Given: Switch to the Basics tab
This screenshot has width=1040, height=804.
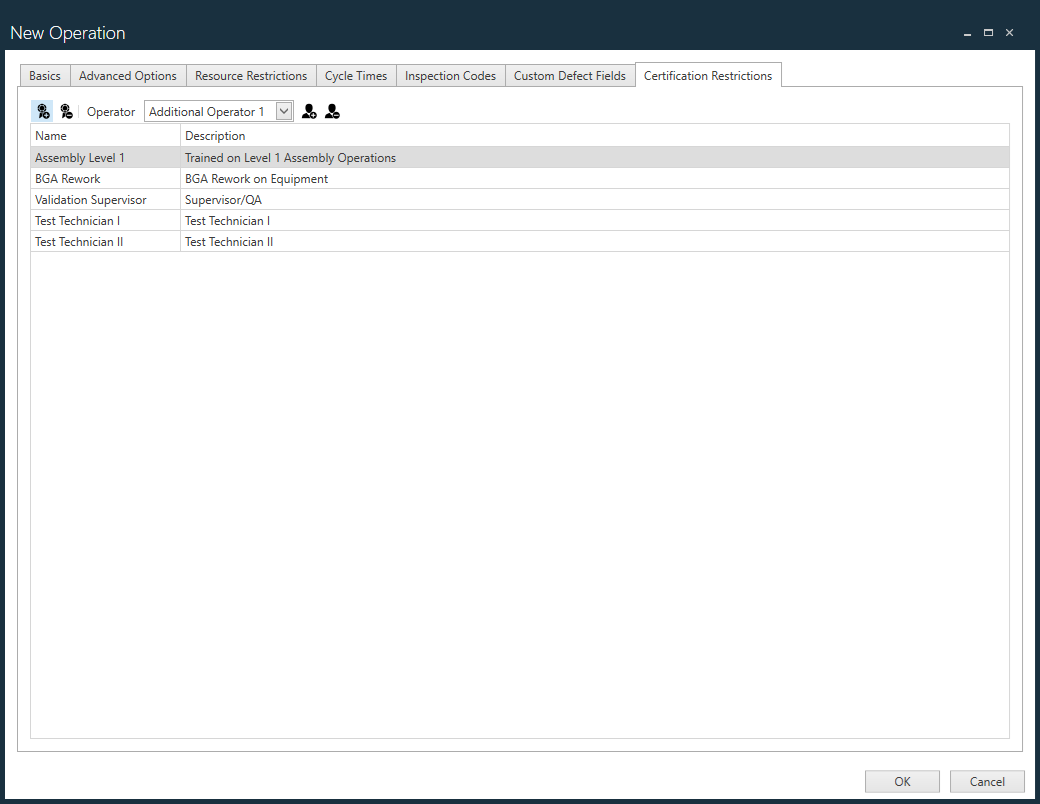Looking at the screenshot, I should [x=44, y=75].
